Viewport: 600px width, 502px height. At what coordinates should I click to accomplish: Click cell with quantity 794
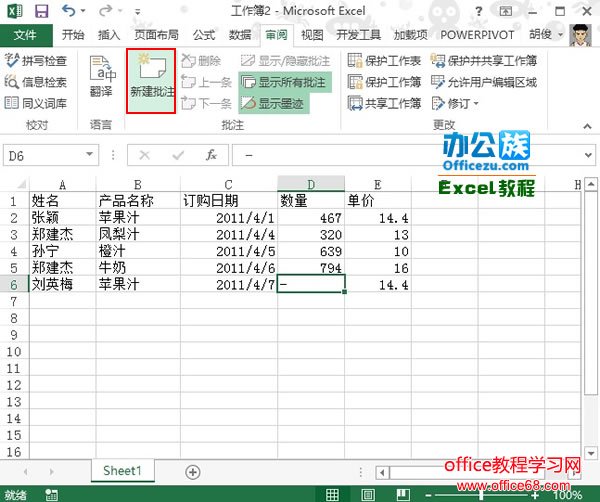[311, 267]
